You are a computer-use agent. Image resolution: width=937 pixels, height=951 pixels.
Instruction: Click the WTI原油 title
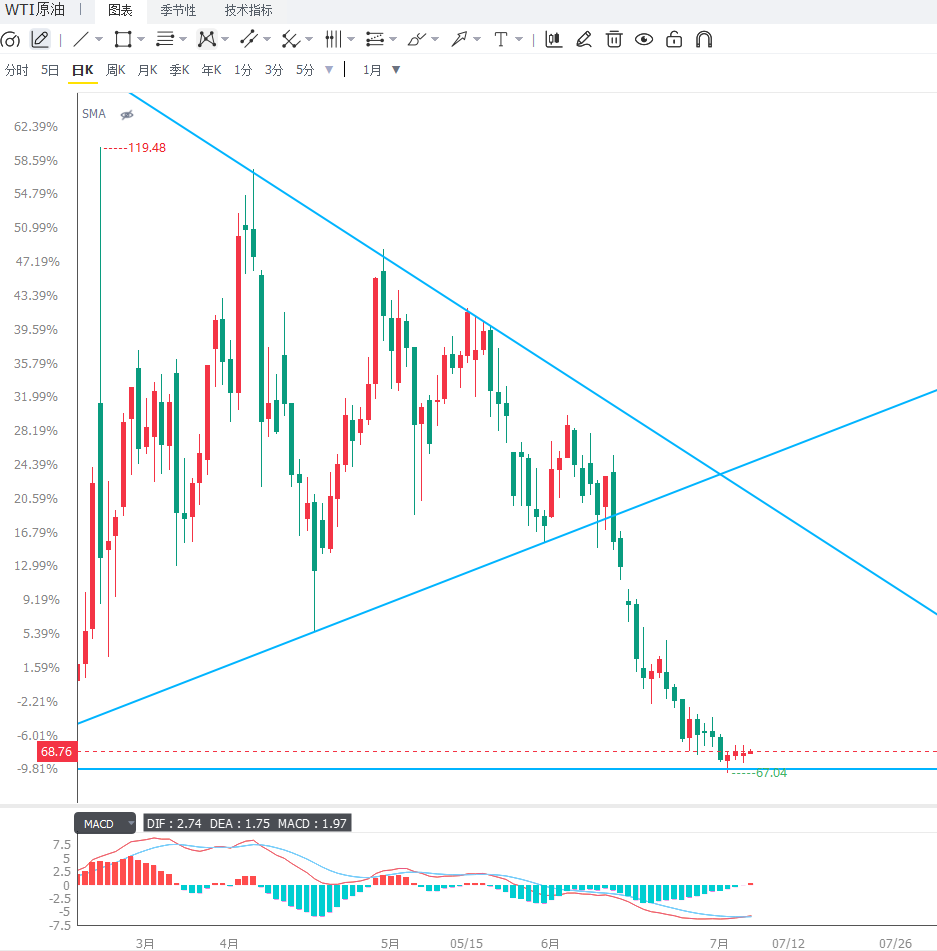coord(35,10)
